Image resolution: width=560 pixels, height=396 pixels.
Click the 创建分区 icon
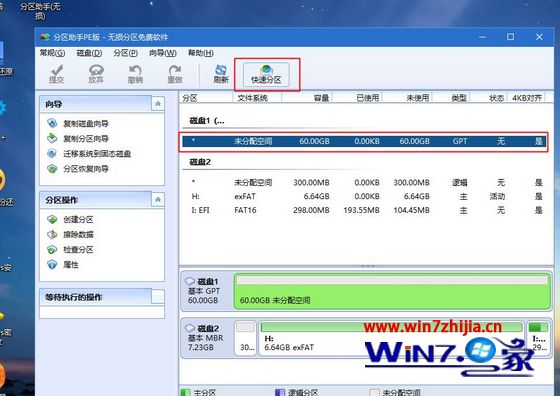tap(52, 219)
